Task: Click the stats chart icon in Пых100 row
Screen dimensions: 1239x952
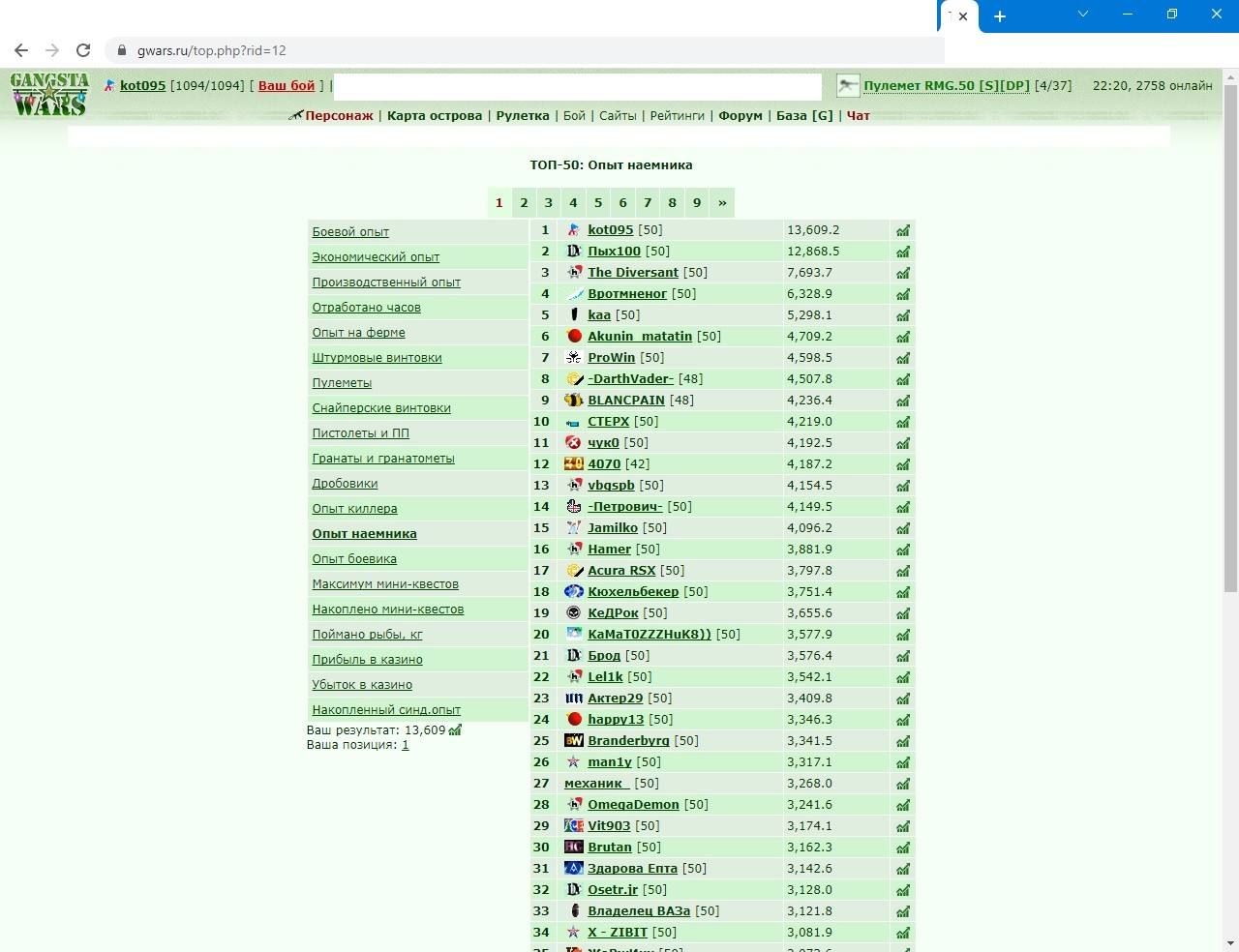Action: [x=903, y=253]
